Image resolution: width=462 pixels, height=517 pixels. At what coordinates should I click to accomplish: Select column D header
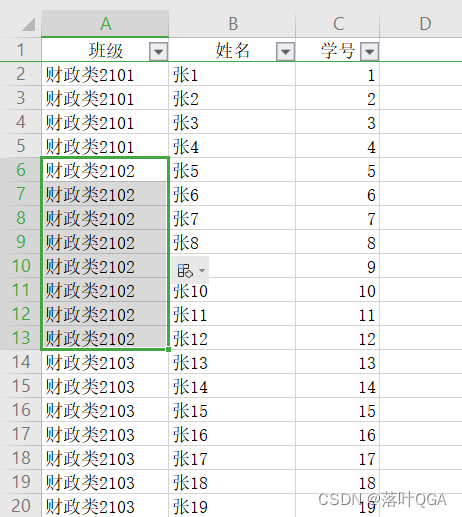[421, 24]
